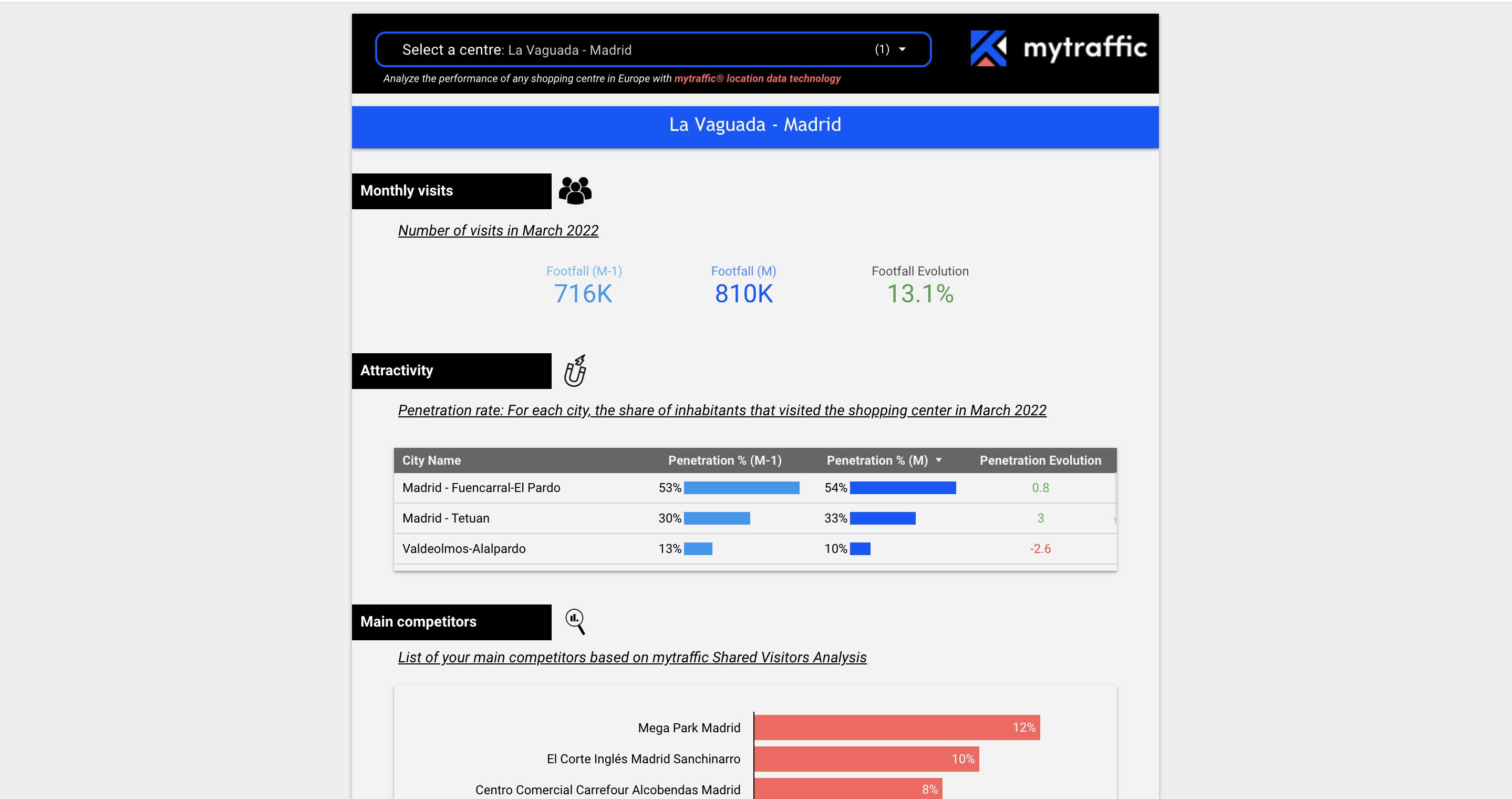Click the Number of visits in March 2022 heading

coord(499,231)
